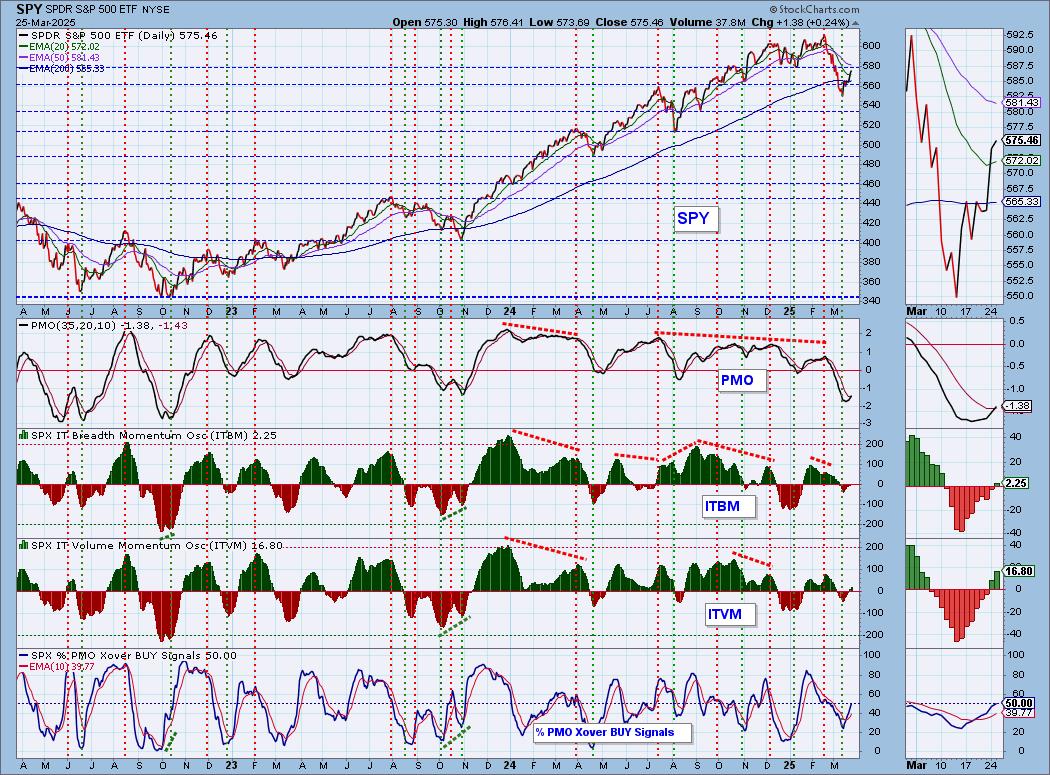Click the High 576.41 value

(x=494, y=22)
